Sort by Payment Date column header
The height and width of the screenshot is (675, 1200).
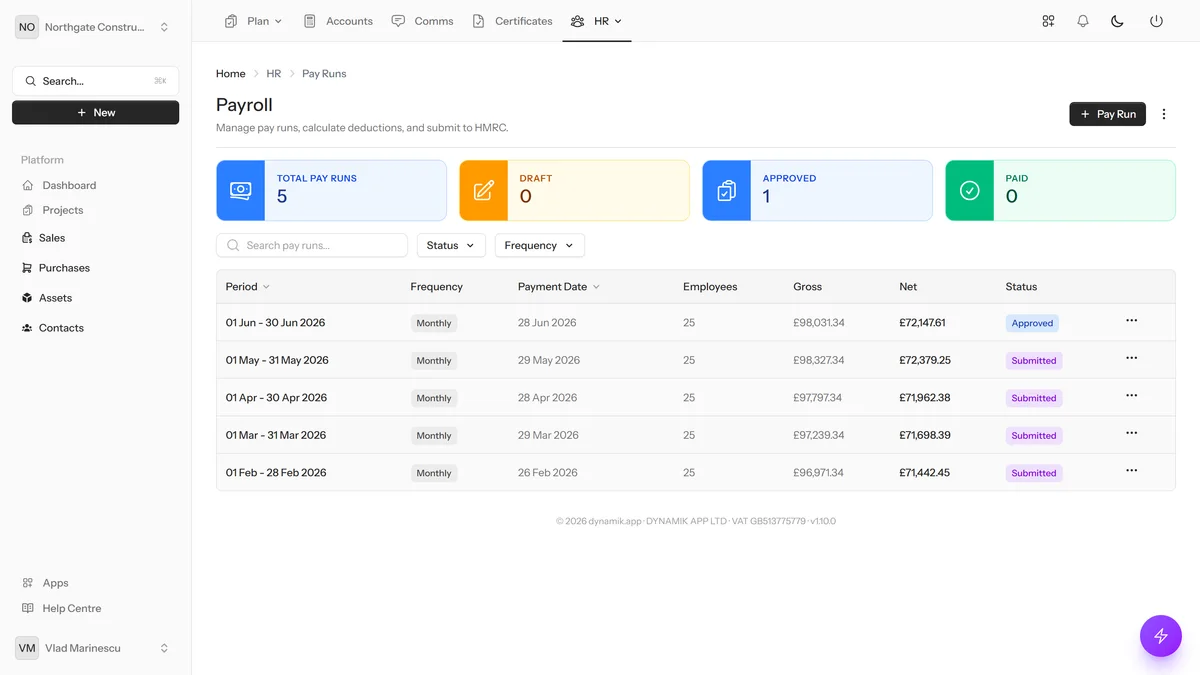pyautogui.click(x=559, y=287)
